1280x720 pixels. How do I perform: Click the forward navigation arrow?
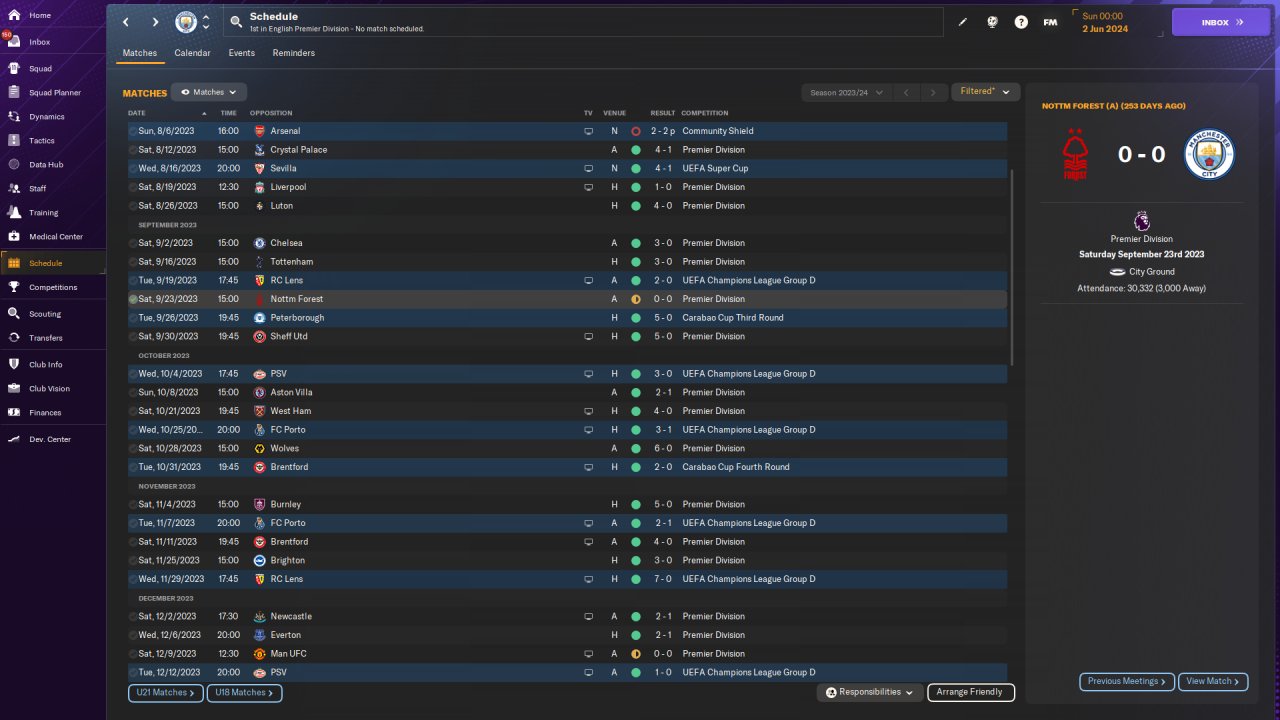155,22
